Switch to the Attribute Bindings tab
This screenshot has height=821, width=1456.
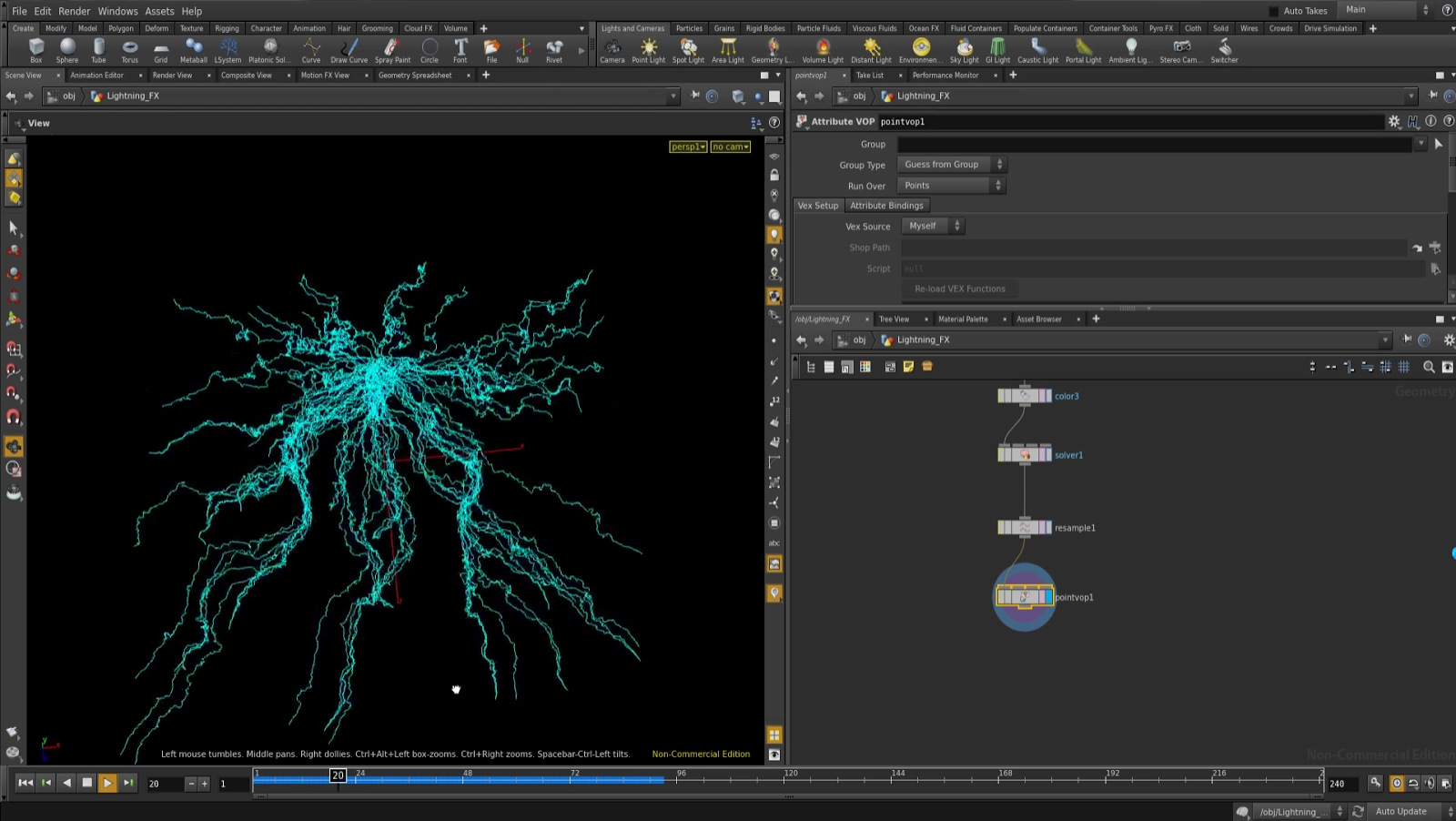[x=886, y=206]
